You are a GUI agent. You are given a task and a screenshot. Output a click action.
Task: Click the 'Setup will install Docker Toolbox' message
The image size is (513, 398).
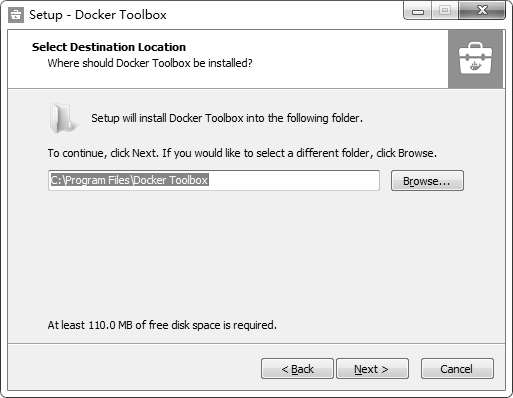[x=227, y=118]
